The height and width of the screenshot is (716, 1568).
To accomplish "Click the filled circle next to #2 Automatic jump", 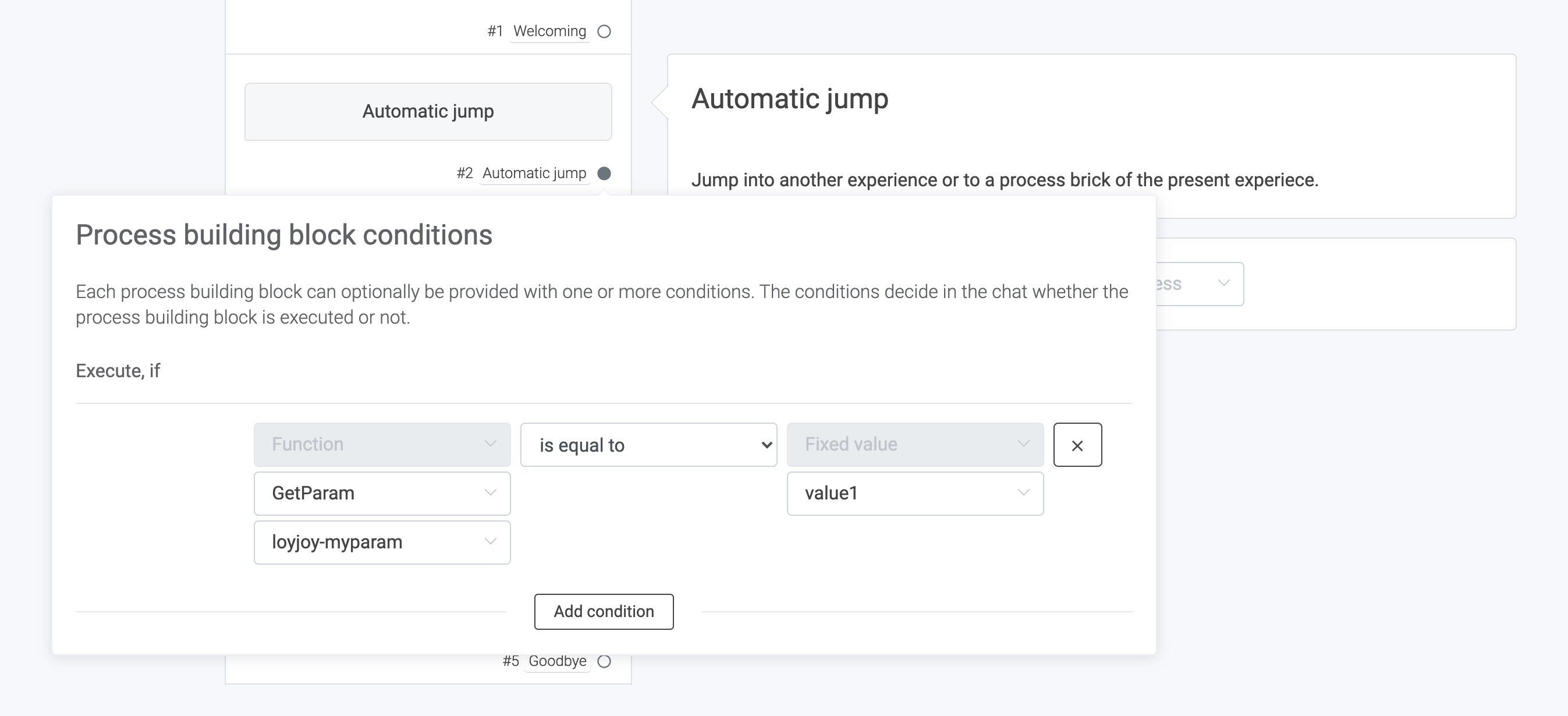I will pos(604,173).
